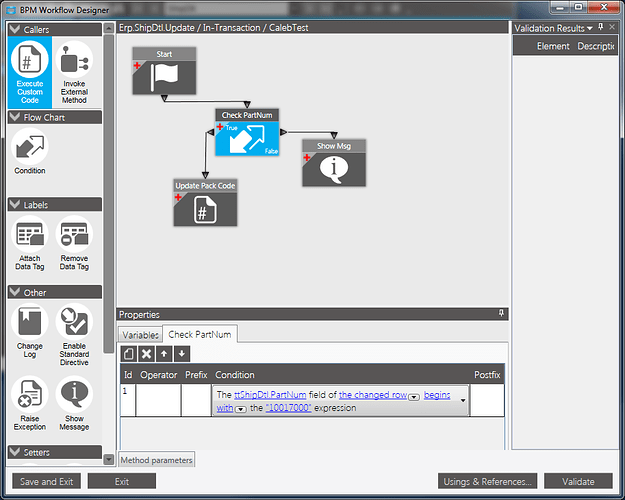Viewport: 625px width, 500px height.
Task: Select the Change Log item
Action: click(x=30, y=331)
